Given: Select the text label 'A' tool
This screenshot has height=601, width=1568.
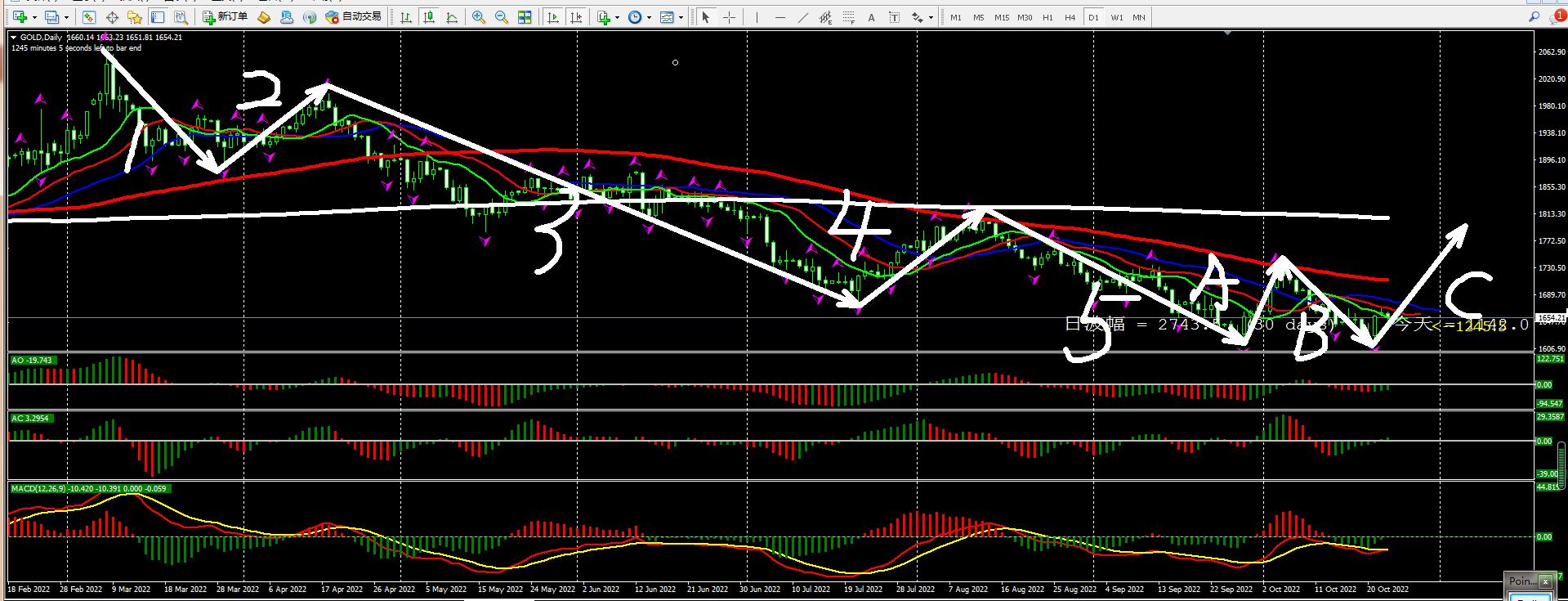Looking at the screenshot, I should [x=871, y=17].
